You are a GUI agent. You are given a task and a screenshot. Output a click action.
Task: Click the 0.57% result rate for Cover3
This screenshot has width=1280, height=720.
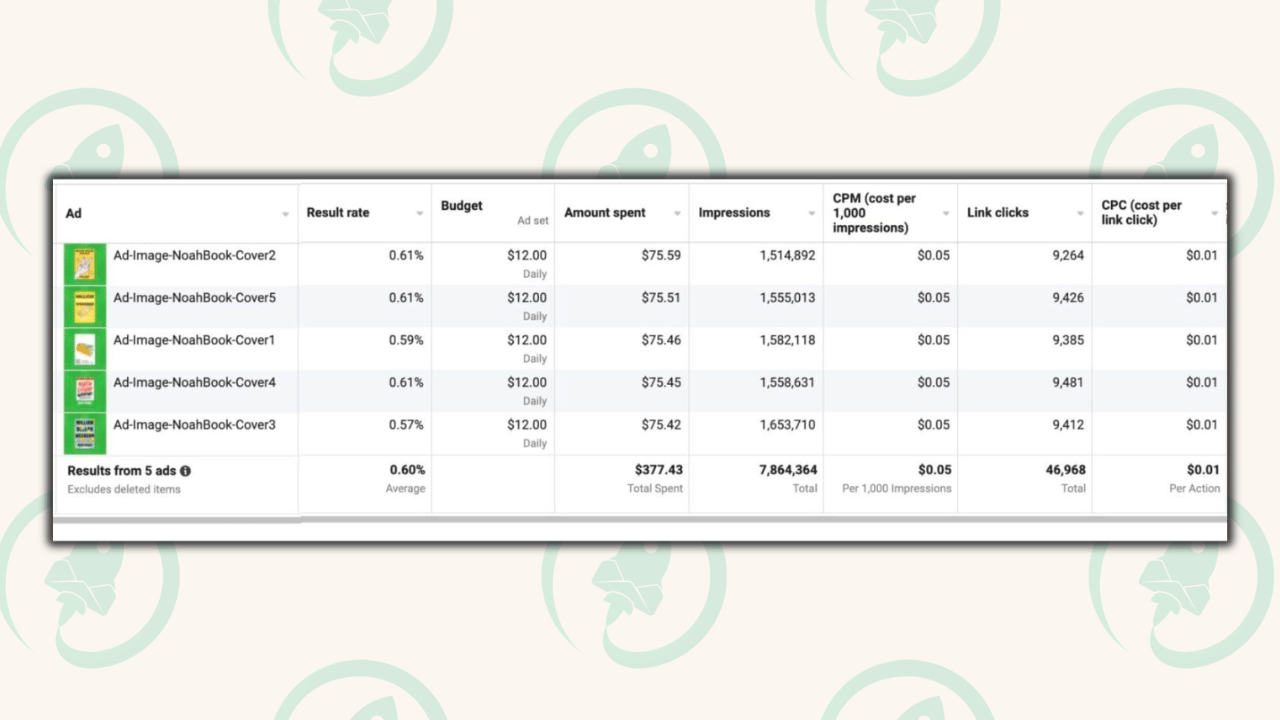click(x=406, y=425)
